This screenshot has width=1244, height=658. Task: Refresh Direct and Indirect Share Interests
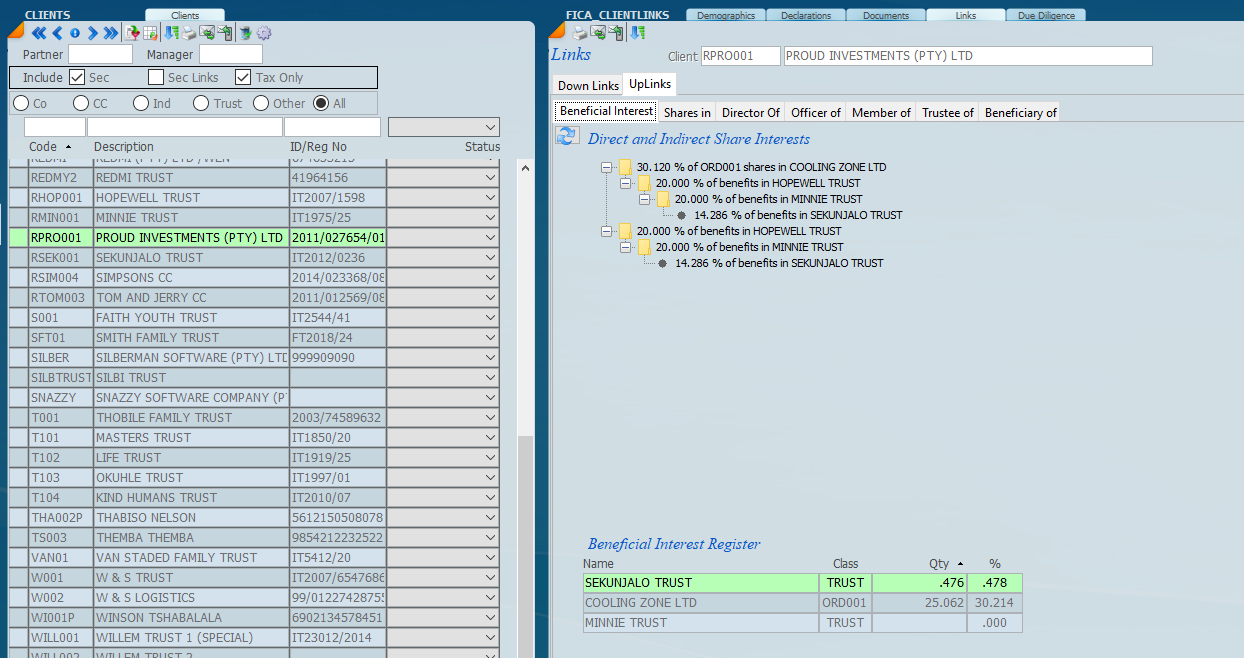(x=567, y=137)
